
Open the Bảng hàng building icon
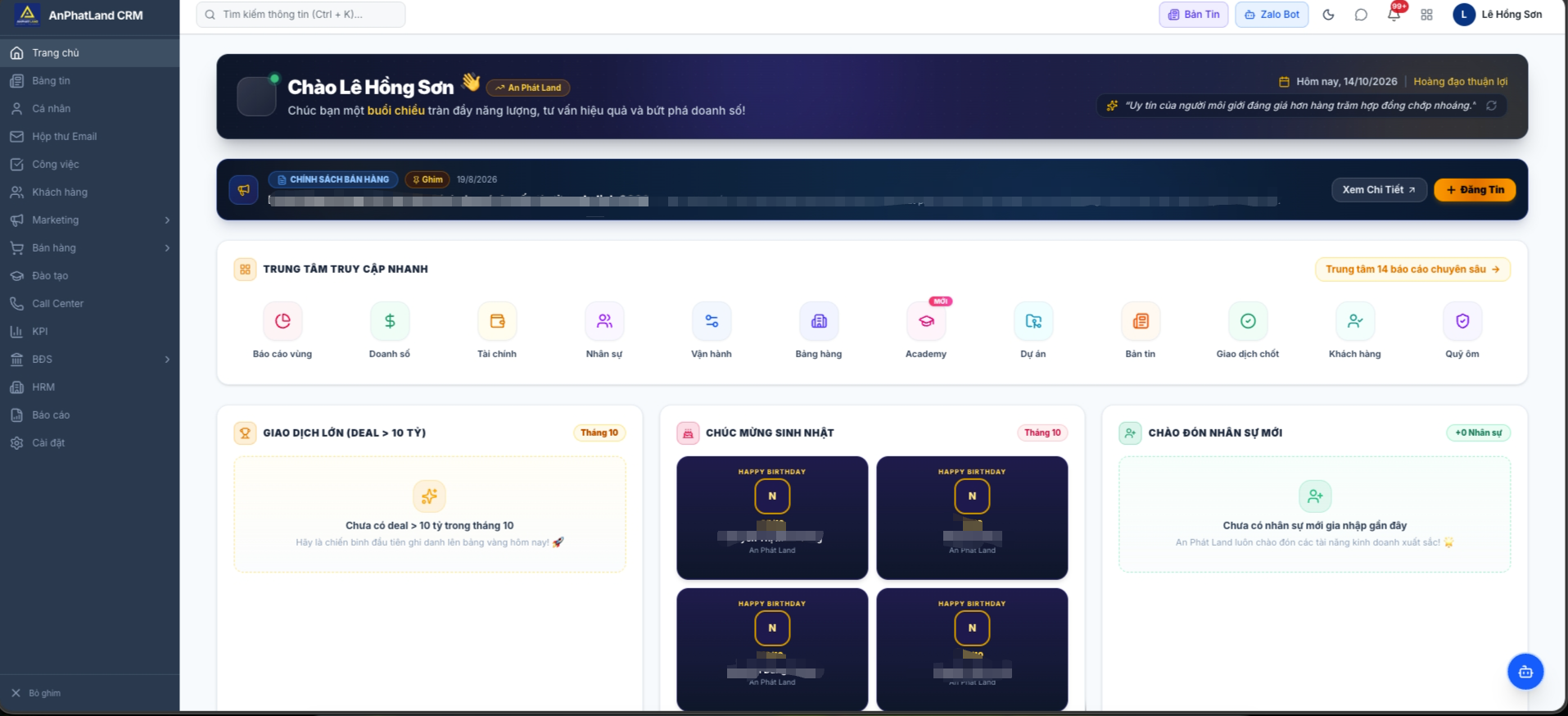coord(819,321)
